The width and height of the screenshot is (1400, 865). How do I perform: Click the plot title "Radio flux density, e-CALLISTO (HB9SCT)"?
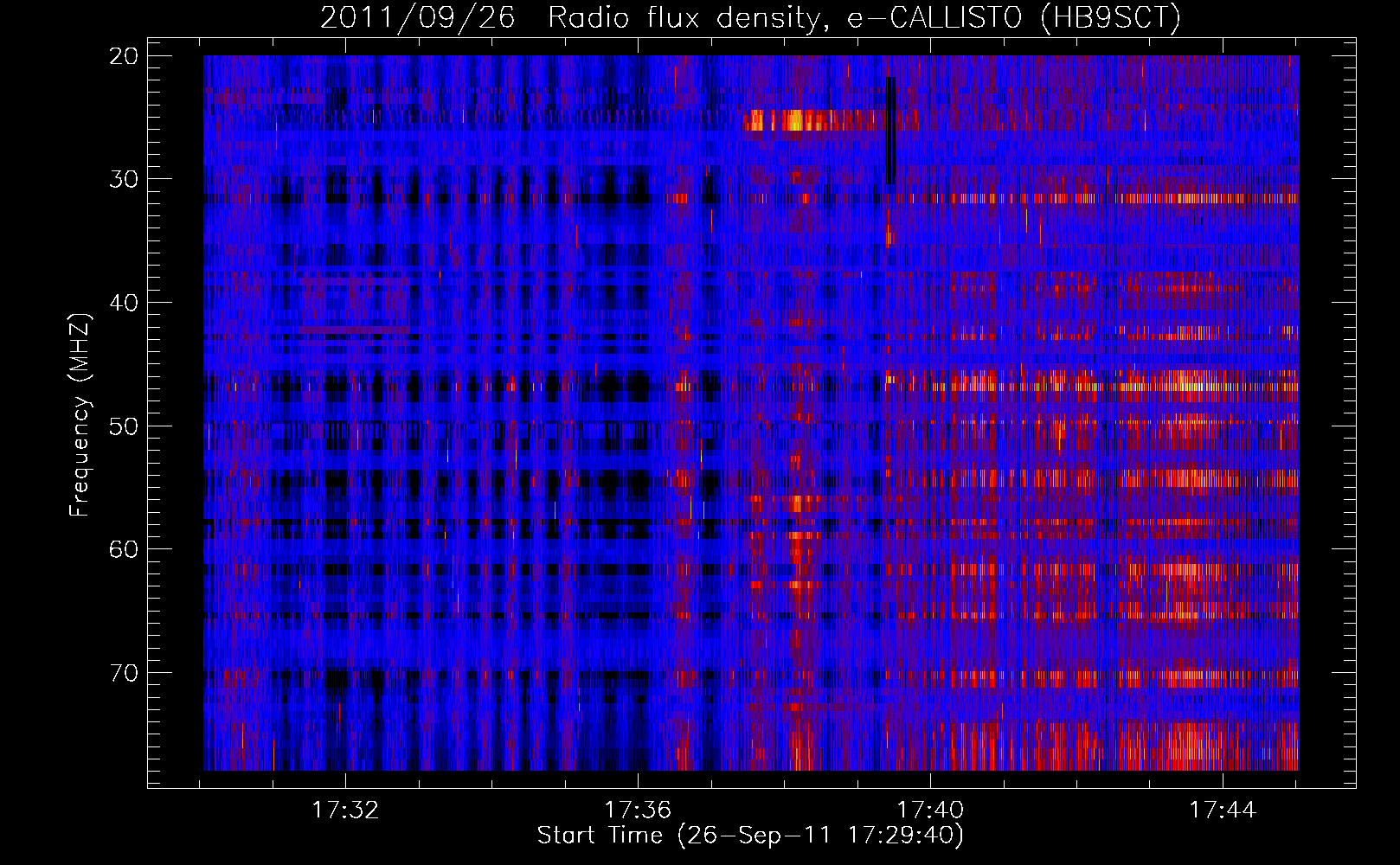coord(864,17)
